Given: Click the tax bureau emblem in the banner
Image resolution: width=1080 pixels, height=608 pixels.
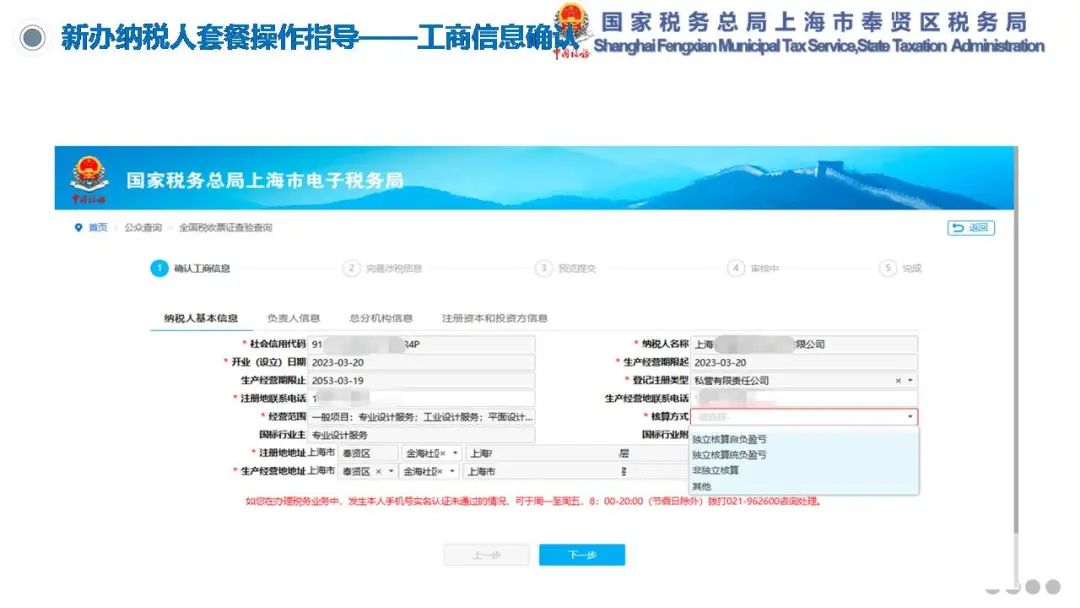Looking at the screenshot, I should tap(89, 180).
